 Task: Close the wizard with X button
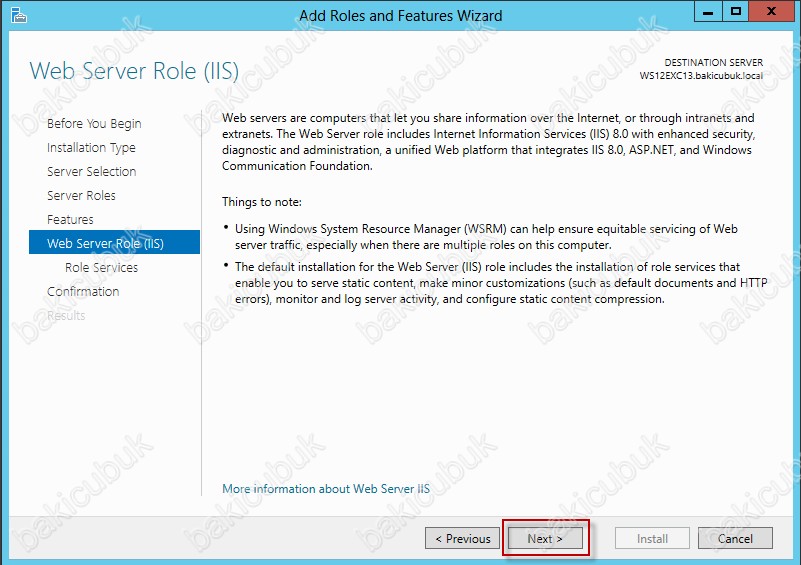(x=771, y=11)
